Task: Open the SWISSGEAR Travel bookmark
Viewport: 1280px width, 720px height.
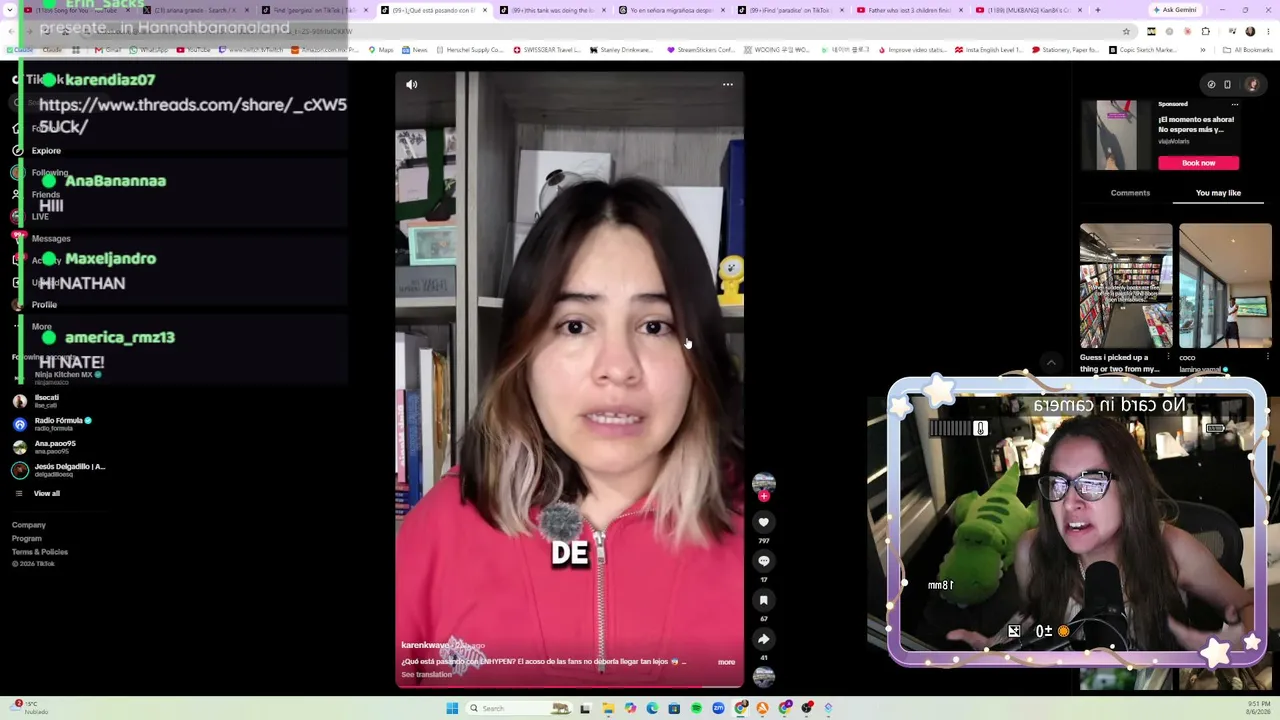Action: [548, 50]
